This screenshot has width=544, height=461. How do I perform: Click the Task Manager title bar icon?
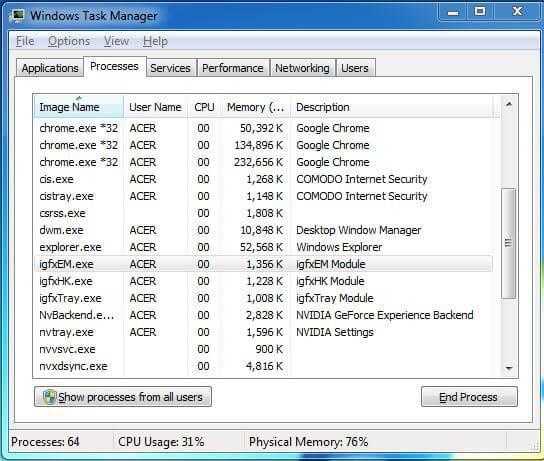[x=18, y=16]
